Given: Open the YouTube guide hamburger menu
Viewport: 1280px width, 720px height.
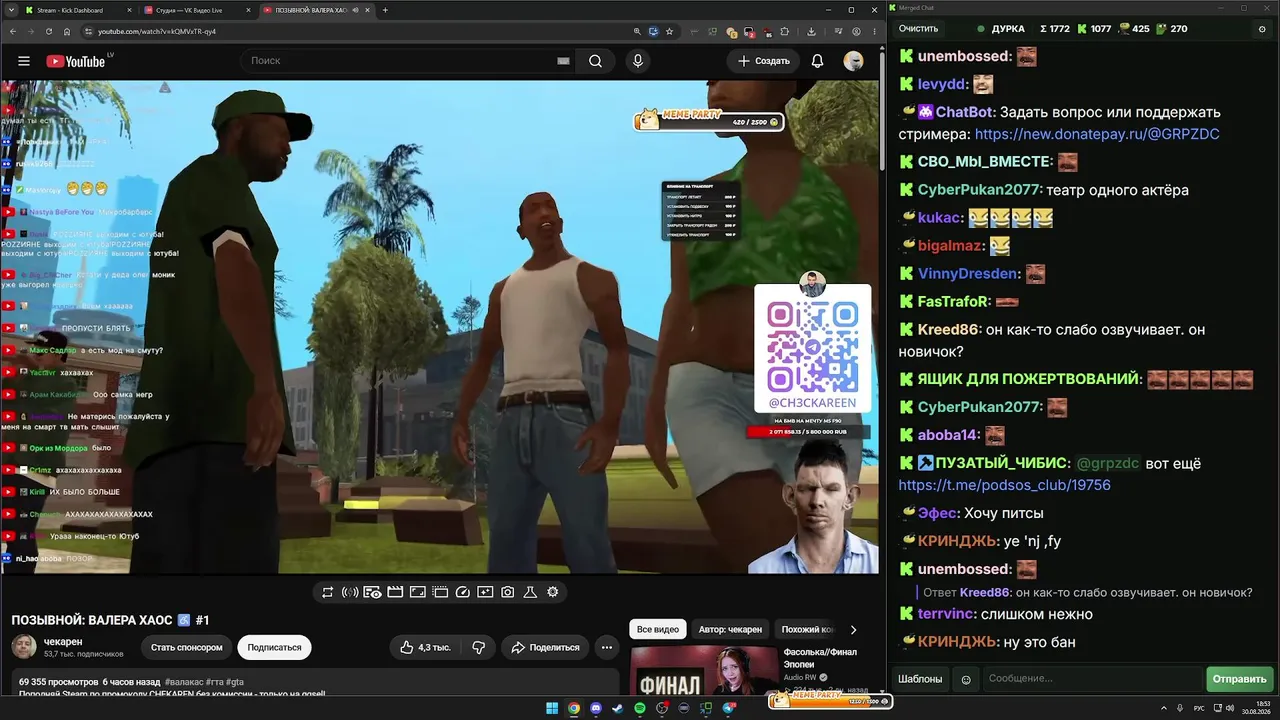Looking at the screenshot, I should point(24,61).
